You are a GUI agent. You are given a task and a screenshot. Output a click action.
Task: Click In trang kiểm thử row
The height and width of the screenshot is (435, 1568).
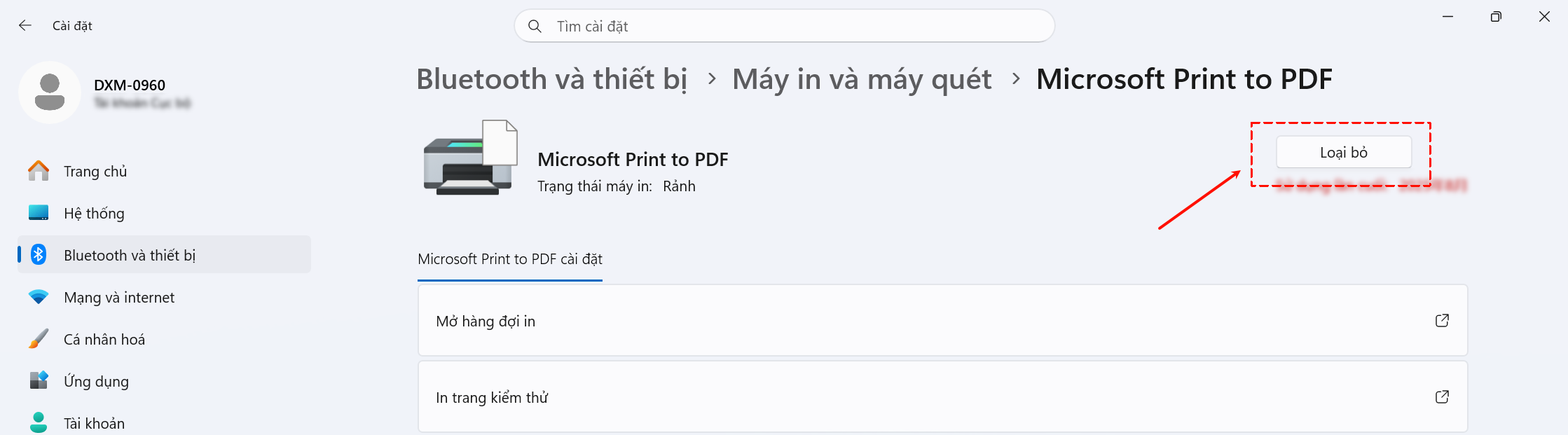point(492,398)
